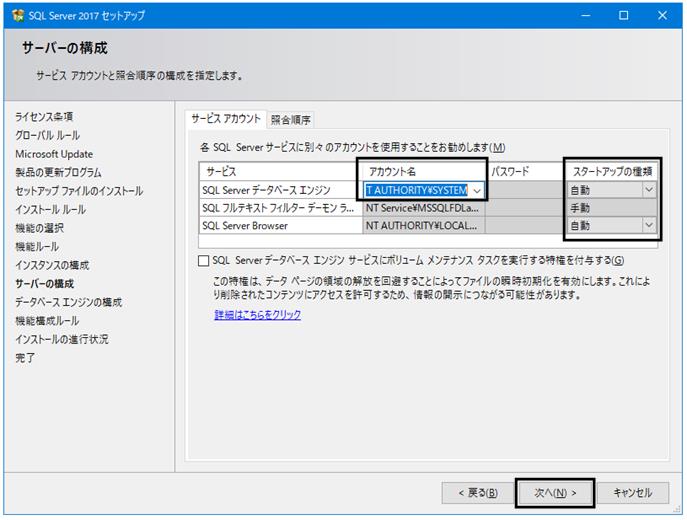Screen dimensions: 687x520
Task: Click the SQL Server setup title bar icon
Action: point(18,15)
